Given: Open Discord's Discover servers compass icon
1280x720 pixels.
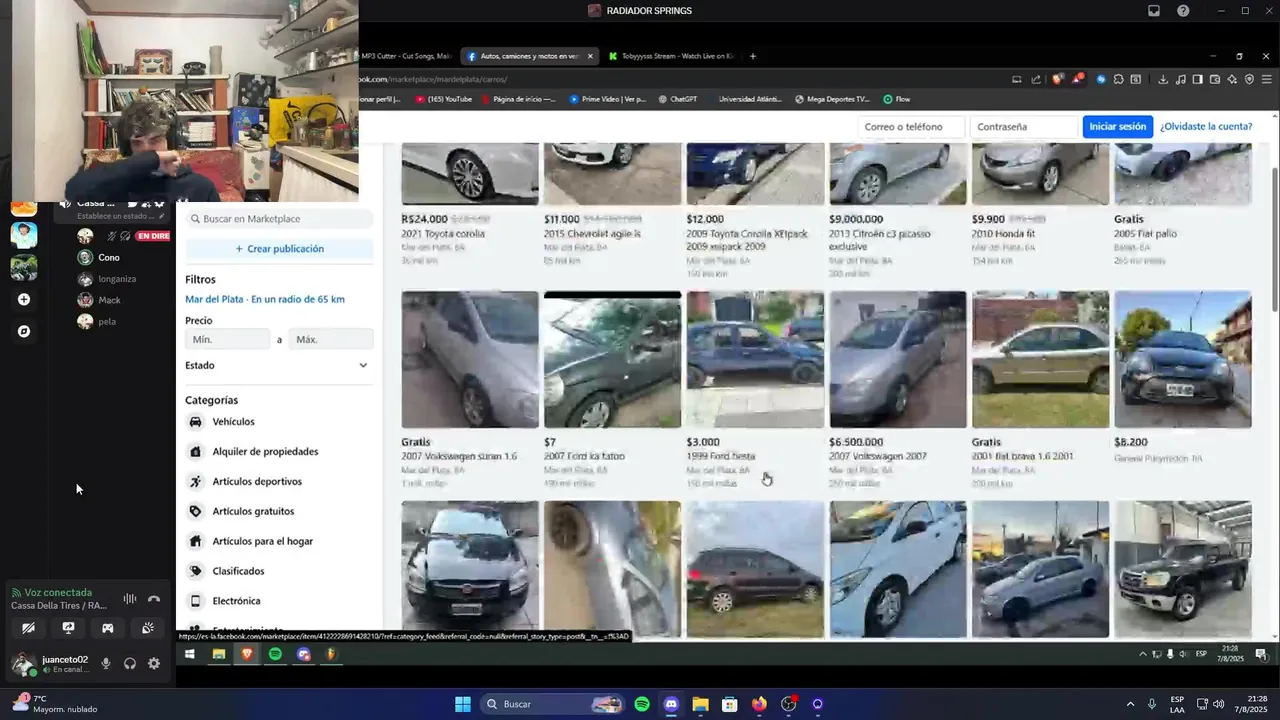Looking at the screenshot, I should point(24,331).
